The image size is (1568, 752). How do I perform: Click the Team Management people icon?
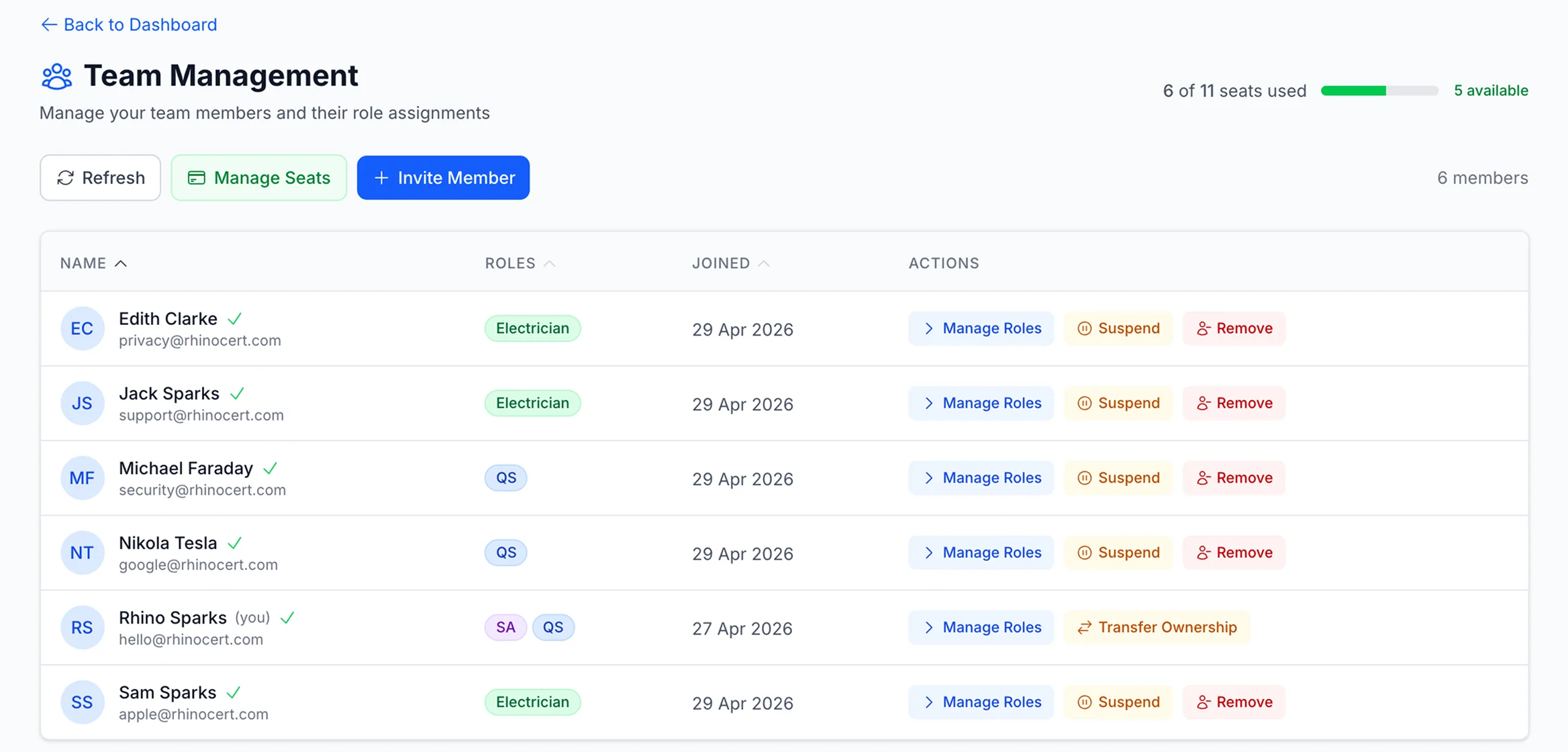point(57,76)
